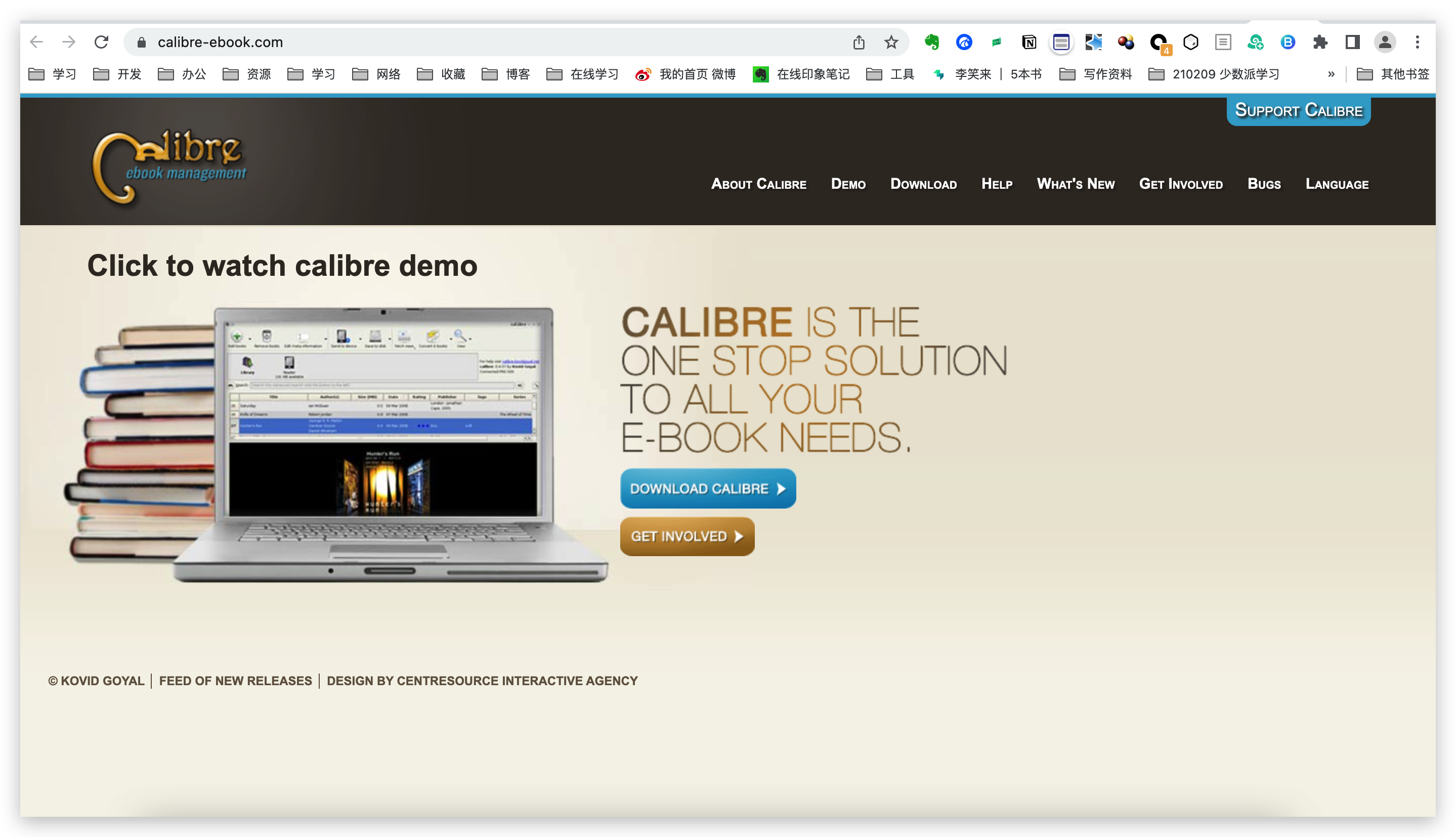Click the orange Get Involved button
Viewport: 1456px width, 837px height.
pyautogui.click(x=687, y=536)
